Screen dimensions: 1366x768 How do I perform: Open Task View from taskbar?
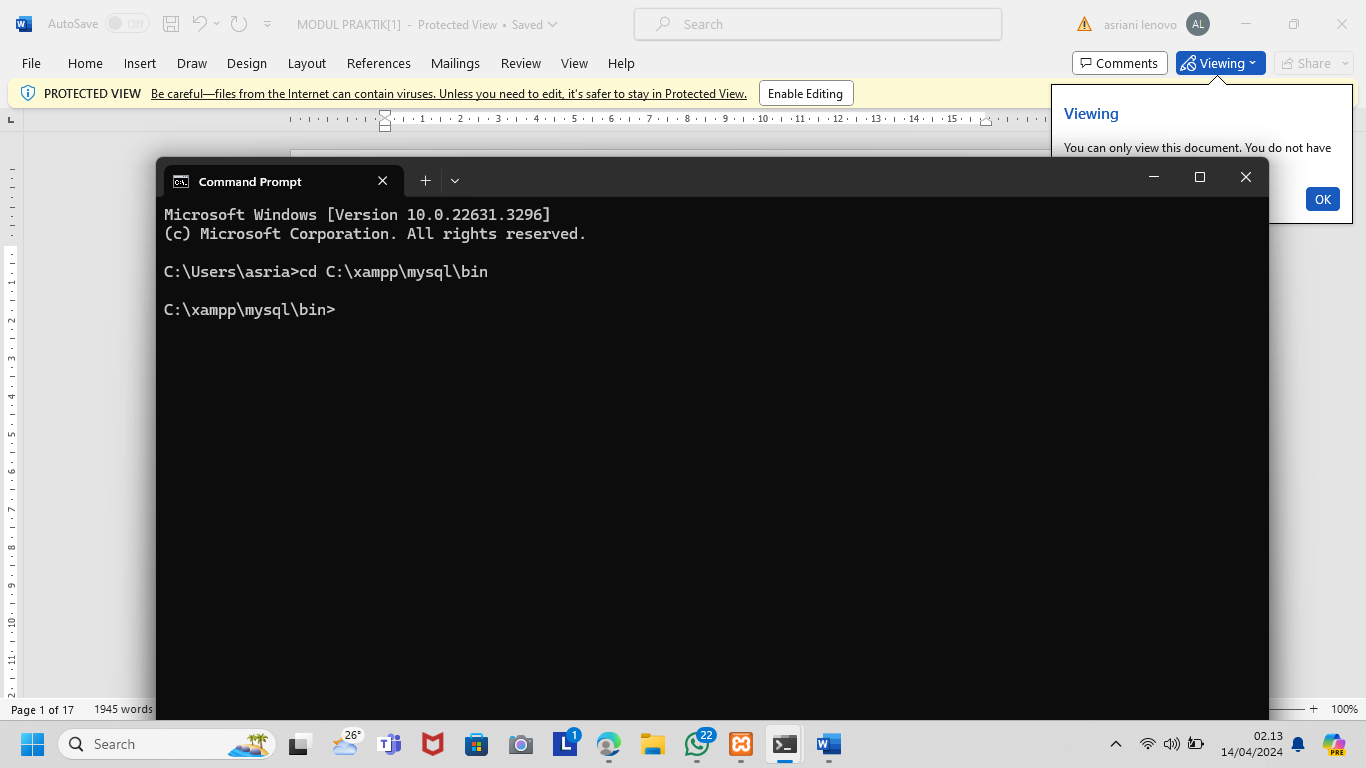(300, 744)
